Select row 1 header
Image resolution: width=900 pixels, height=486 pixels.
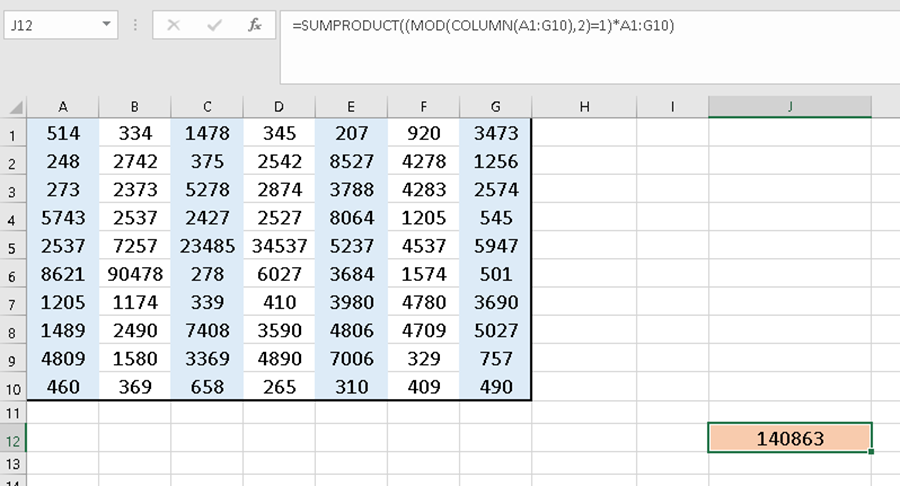pos(13,134)
